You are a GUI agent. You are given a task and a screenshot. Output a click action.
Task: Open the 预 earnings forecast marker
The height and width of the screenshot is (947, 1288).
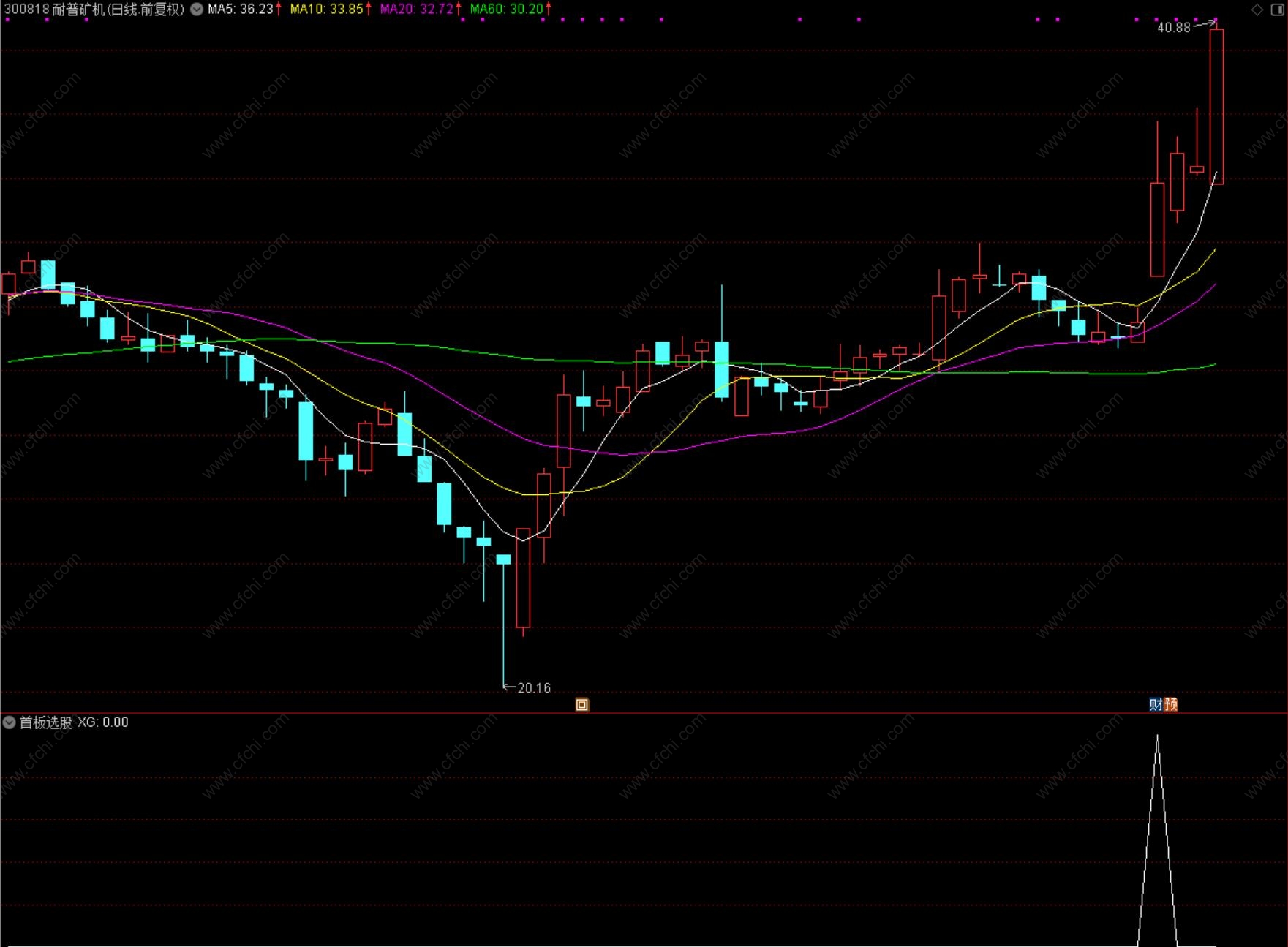(x=1170, y=704)
